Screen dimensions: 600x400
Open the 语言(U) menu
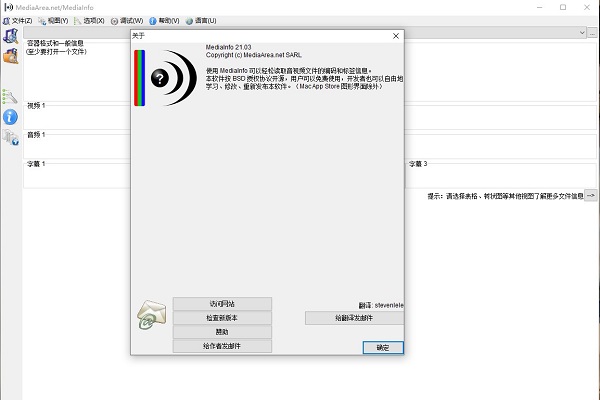pos(201,21)
